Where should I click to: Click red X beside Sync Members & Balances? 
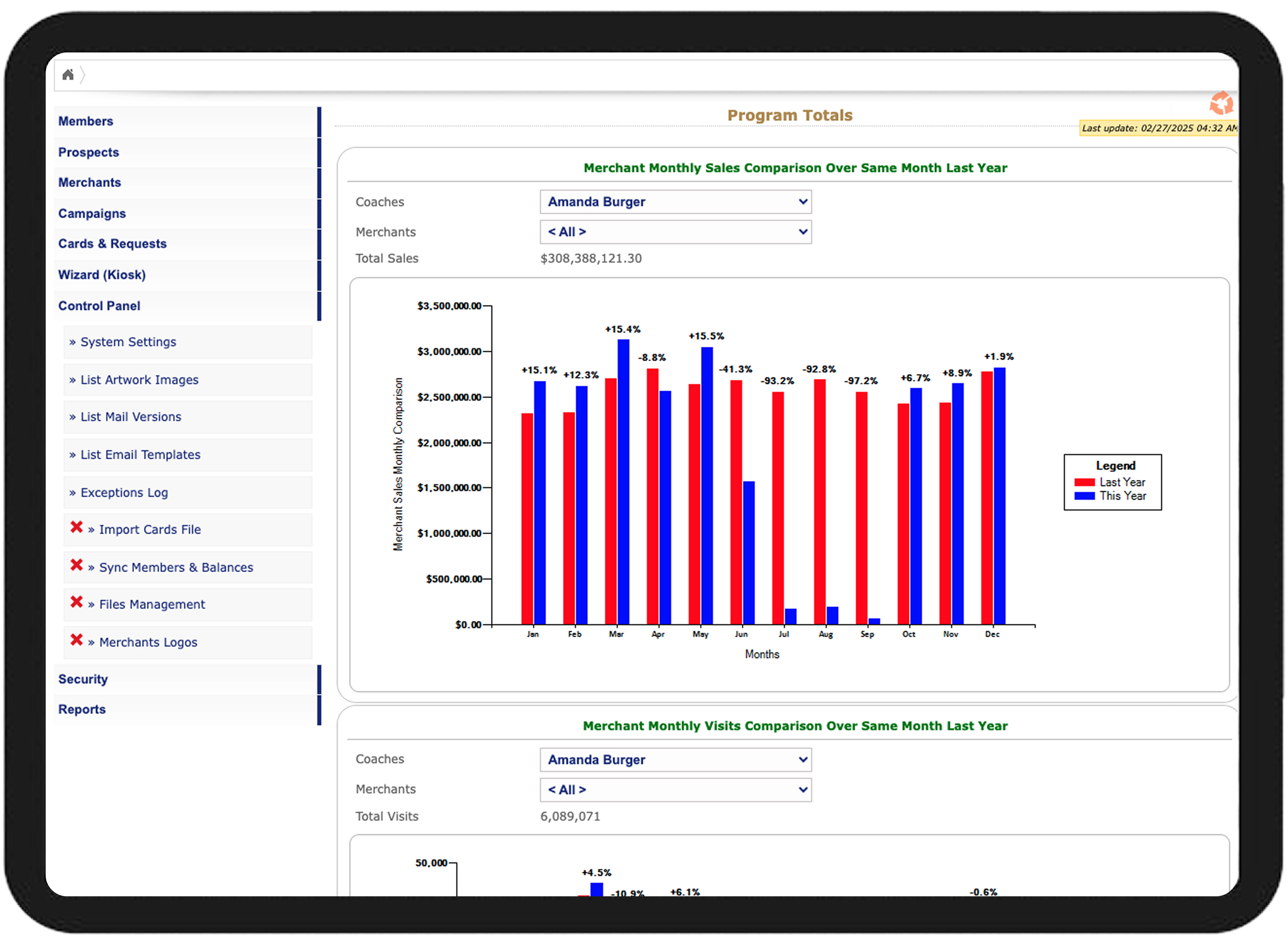[76, 565]
